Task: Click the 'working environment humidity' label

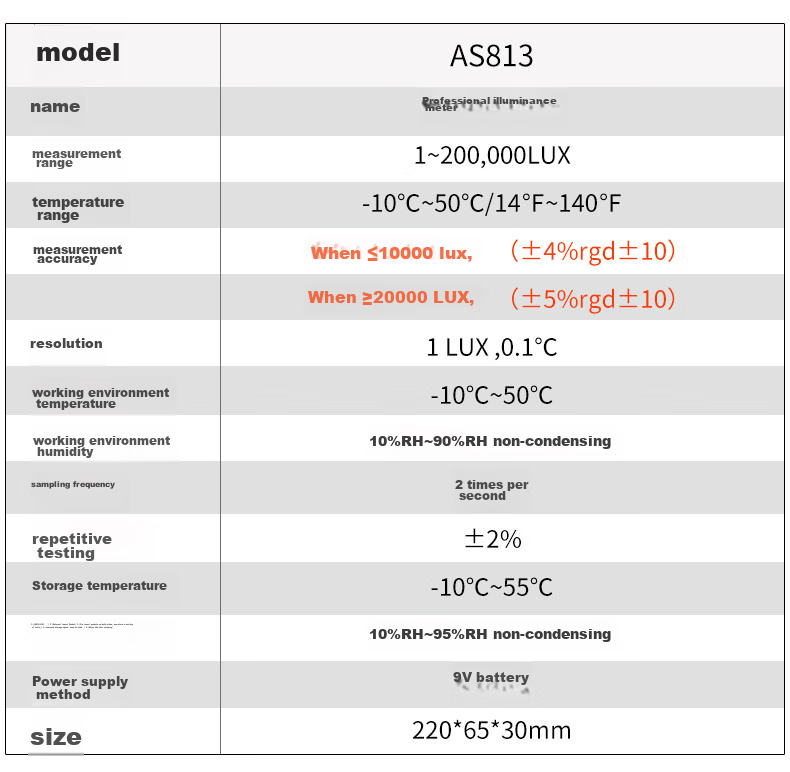Action: pyautogui.click(x=101, y=446)
